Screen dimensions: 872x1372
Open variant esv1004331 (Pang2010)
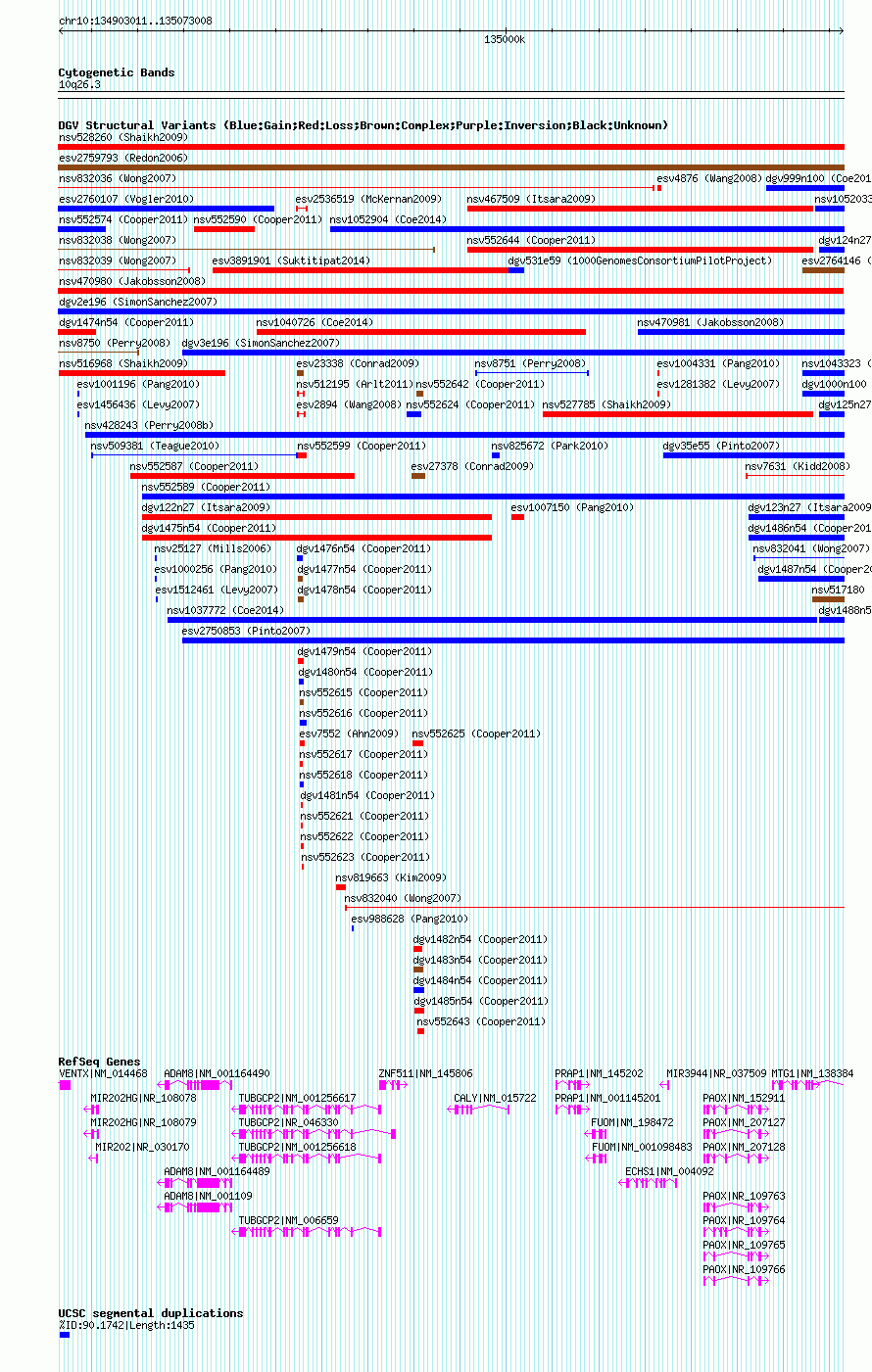(x=658, y=373)
